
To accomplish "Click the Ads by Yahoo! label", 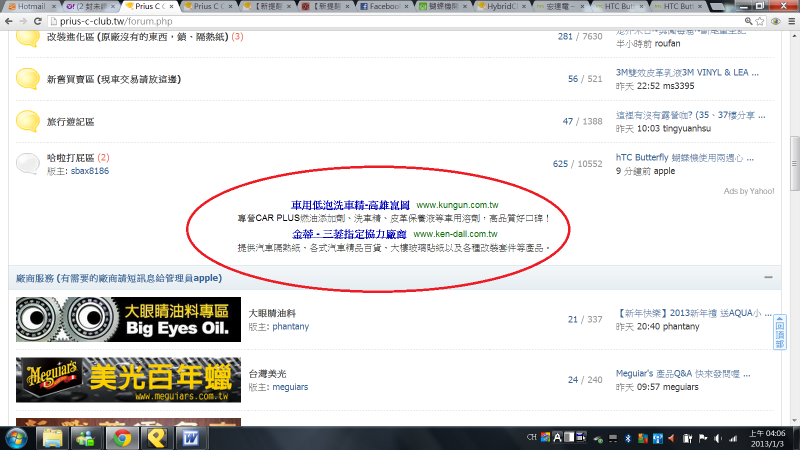I will pyautogui.click(x=748, y=191).
